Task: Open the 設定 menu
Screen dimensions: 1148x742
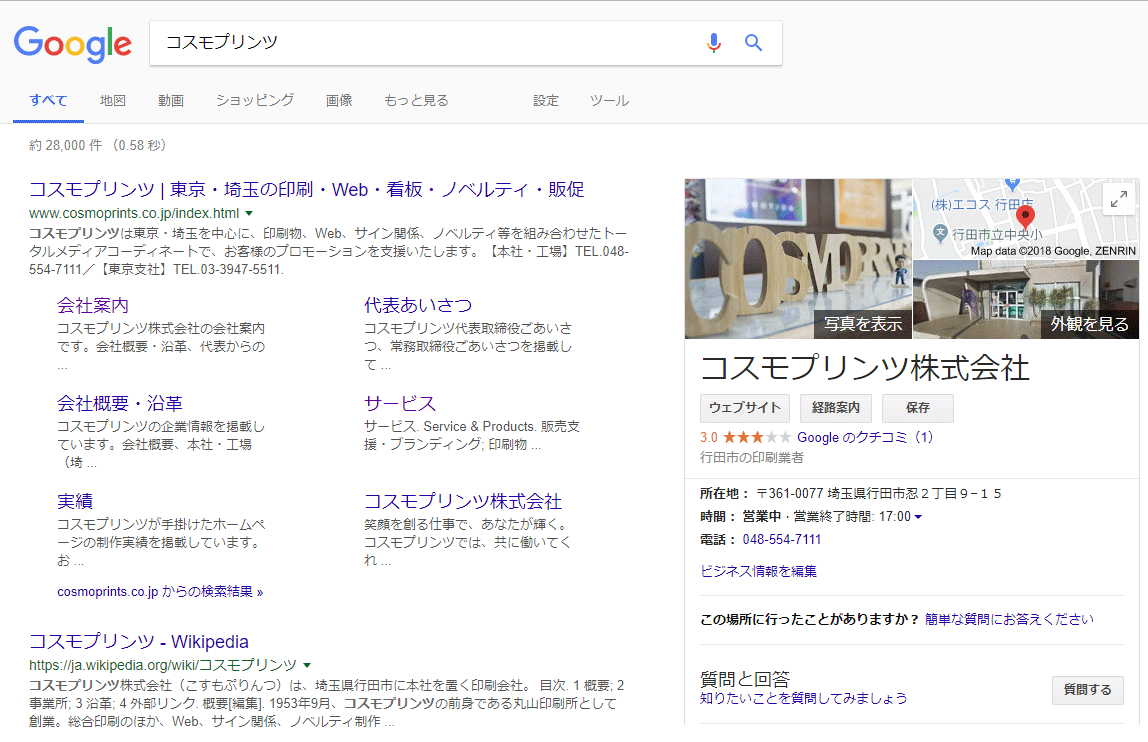Action: (546, 100)
